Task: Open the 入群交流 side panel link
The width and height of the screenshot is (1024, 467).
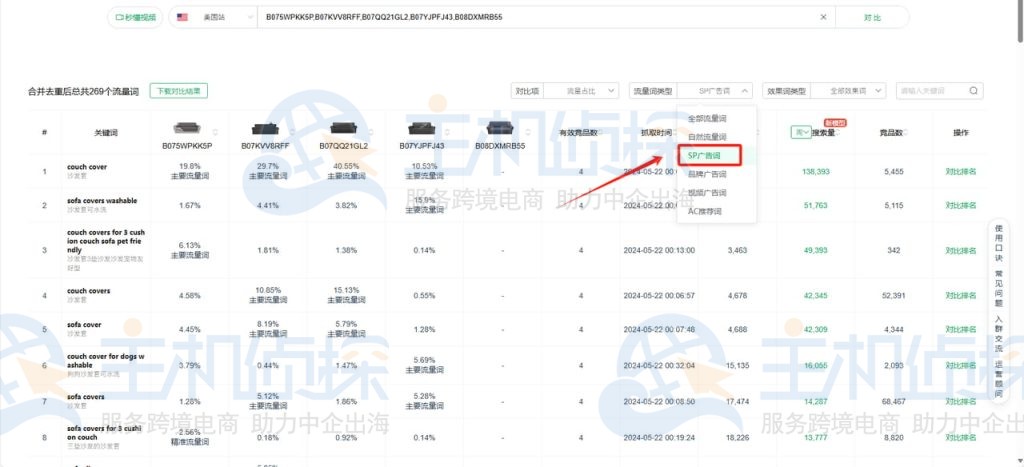Action: click(998, 334)
